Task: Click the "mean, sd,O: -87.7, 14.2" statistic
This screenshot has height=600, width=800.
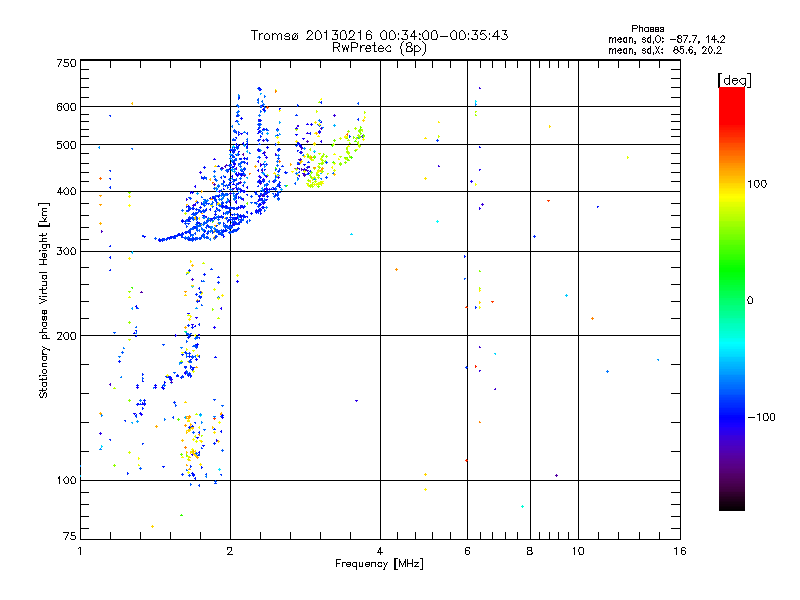Action: [667, 39]
